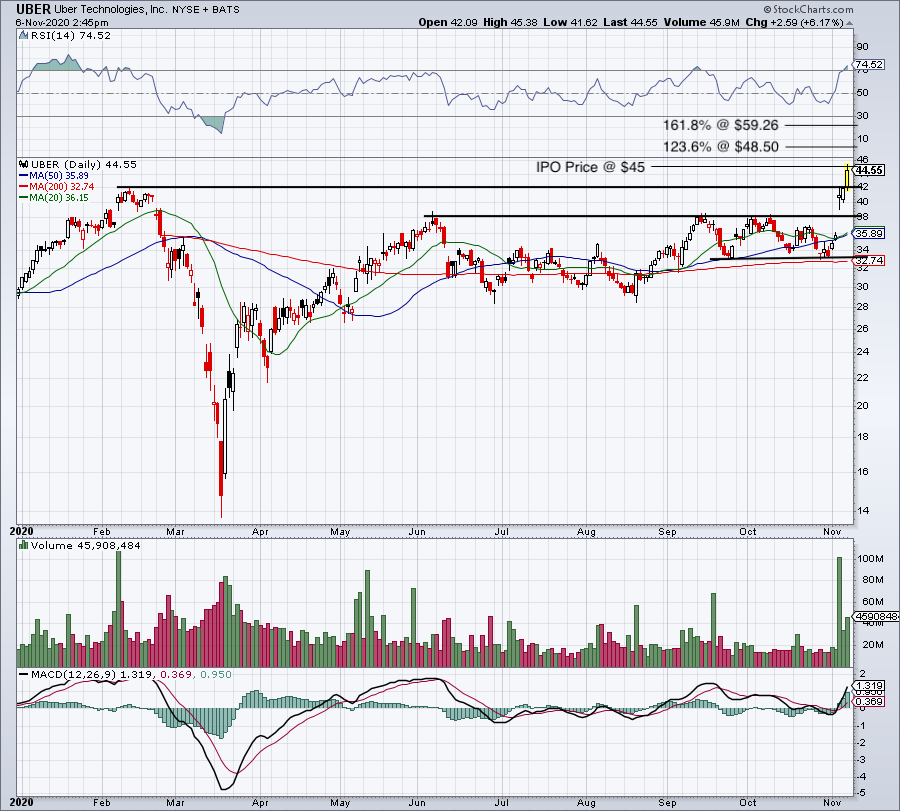Click the UBER ticker symbol title
900x811 pixels.
(33, 9)
